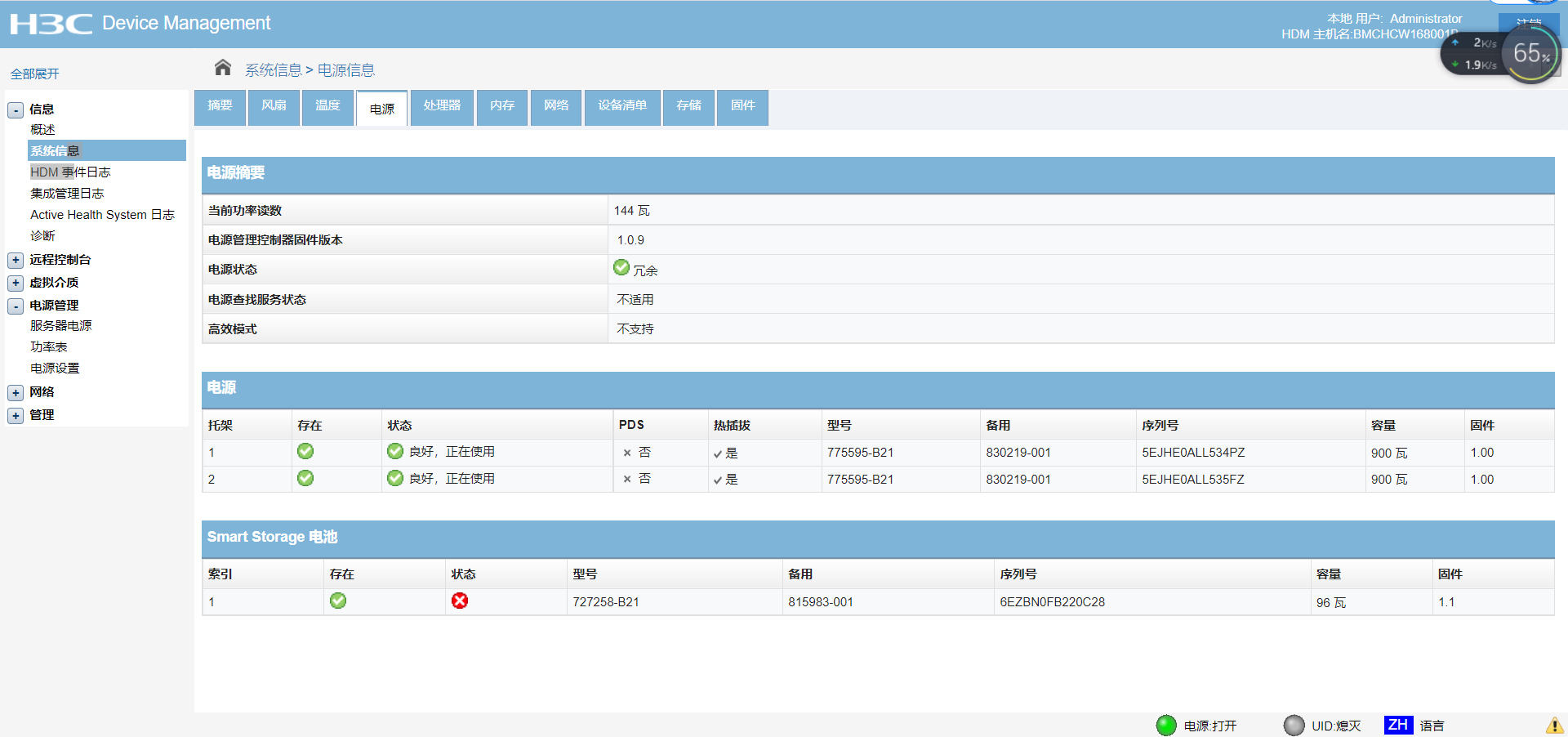Collapse the 电源管理 tree section
The height and width of the screenshot is (737, 1568).
tap(16, 306)
